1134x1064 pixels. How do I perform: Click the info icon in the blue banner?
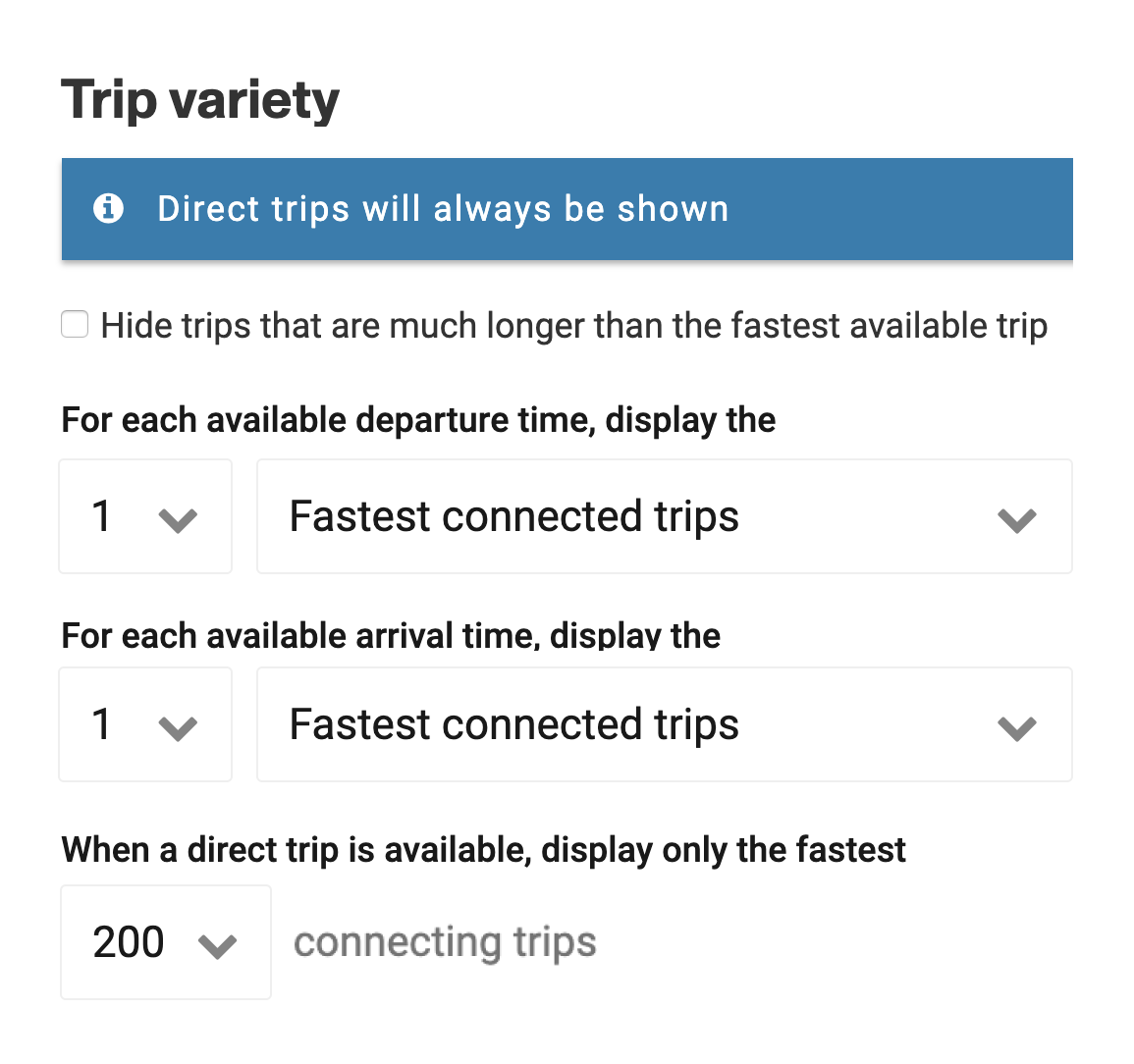point(108,209)
